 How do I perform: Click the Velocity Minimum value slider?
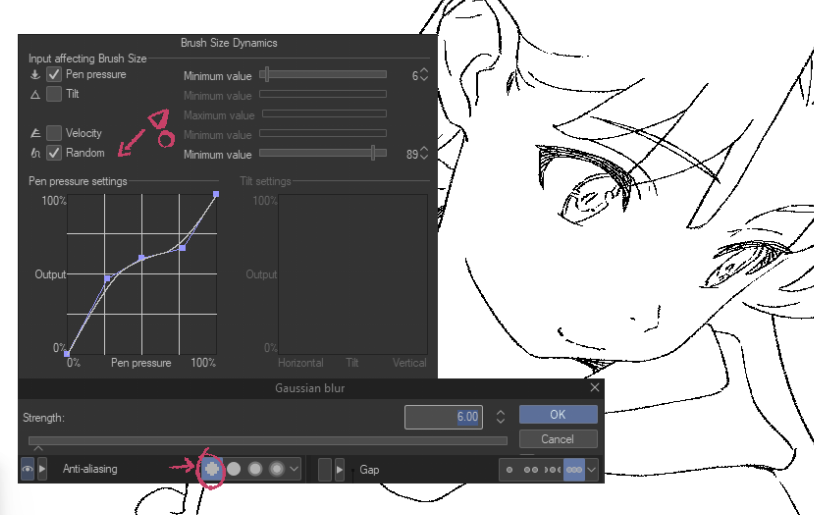coord(323,133)
